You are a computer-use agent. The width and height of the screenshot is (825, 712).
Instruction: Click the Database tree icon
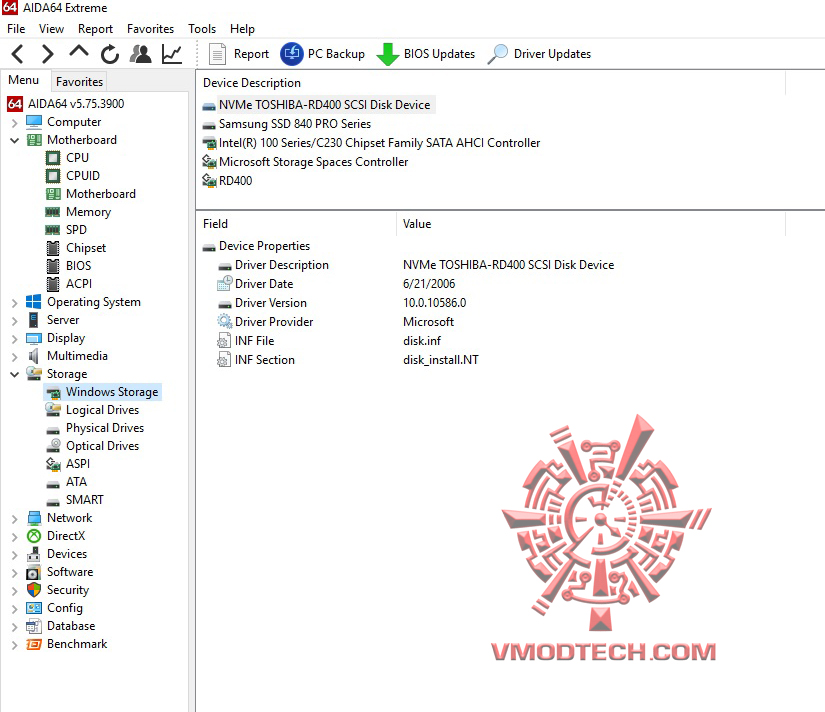tap(34, 626)
